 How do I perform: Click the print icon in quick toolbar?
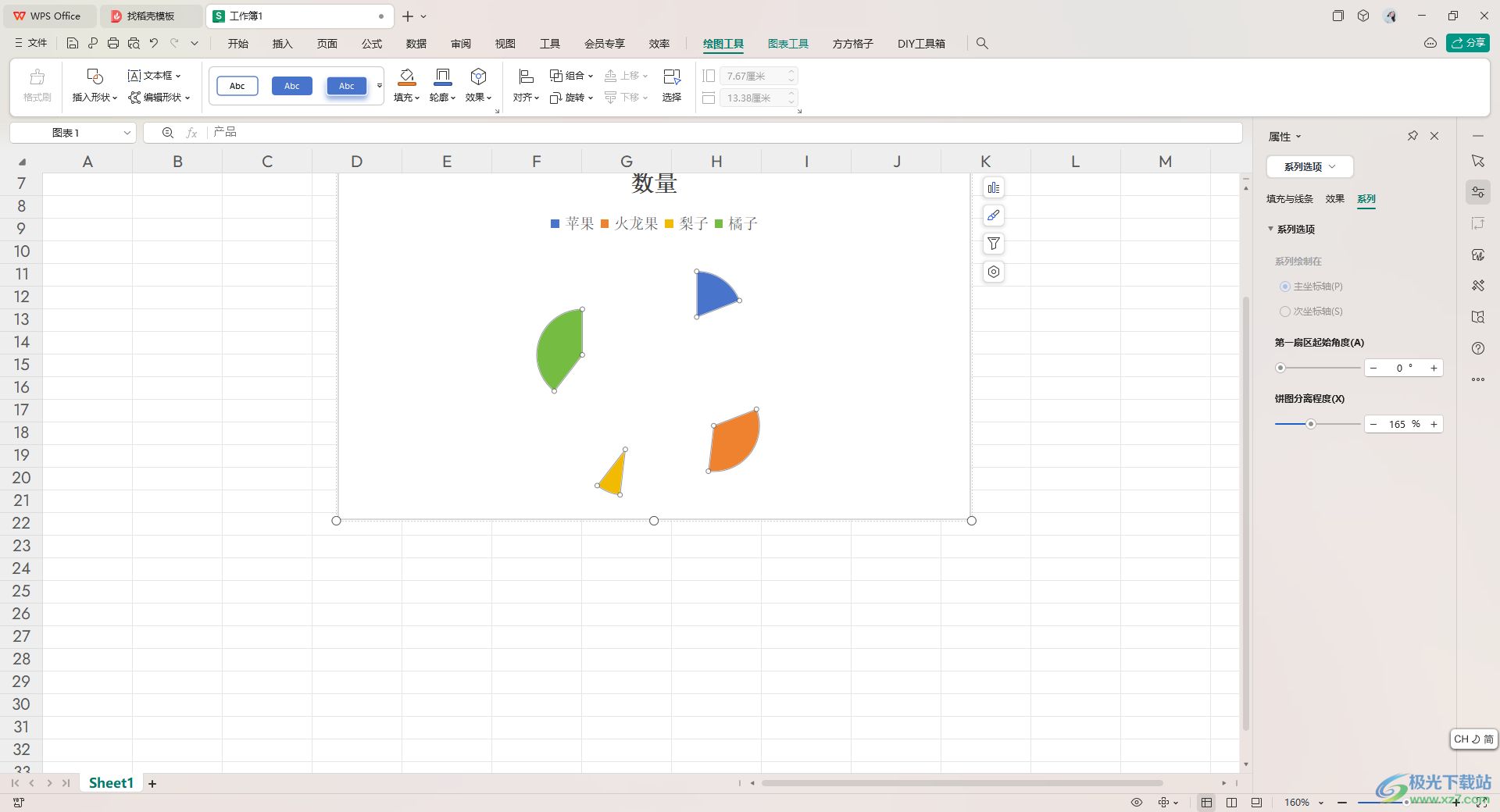(x=113, y=44)
